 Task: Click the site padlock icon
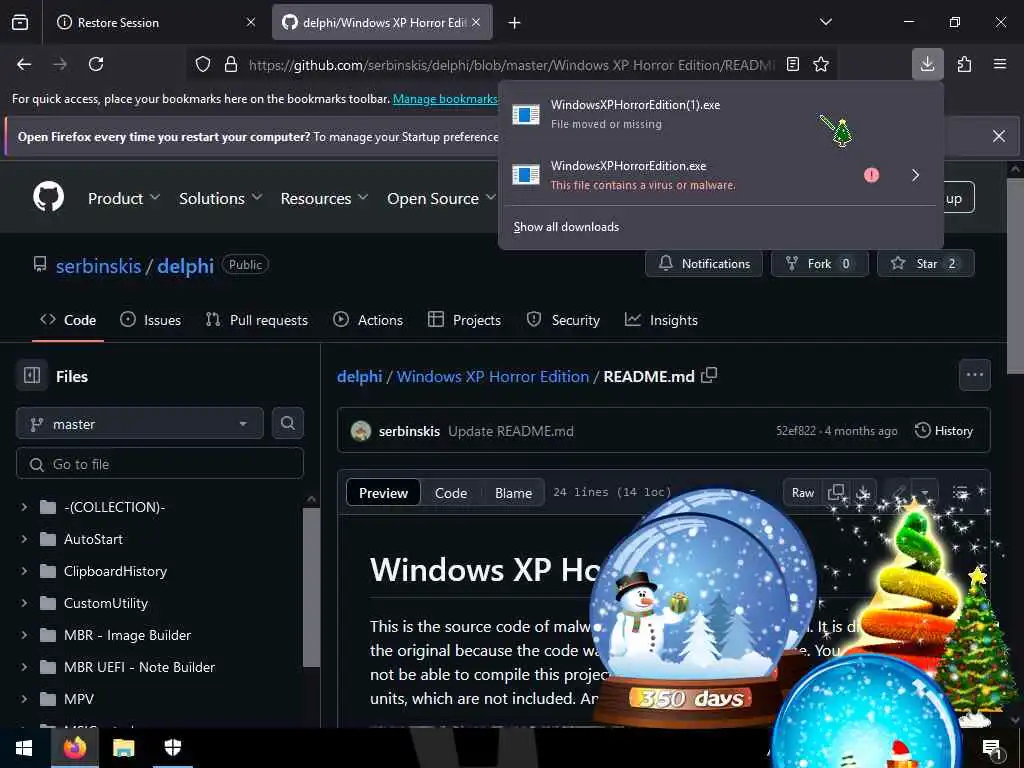pos(231,65)
